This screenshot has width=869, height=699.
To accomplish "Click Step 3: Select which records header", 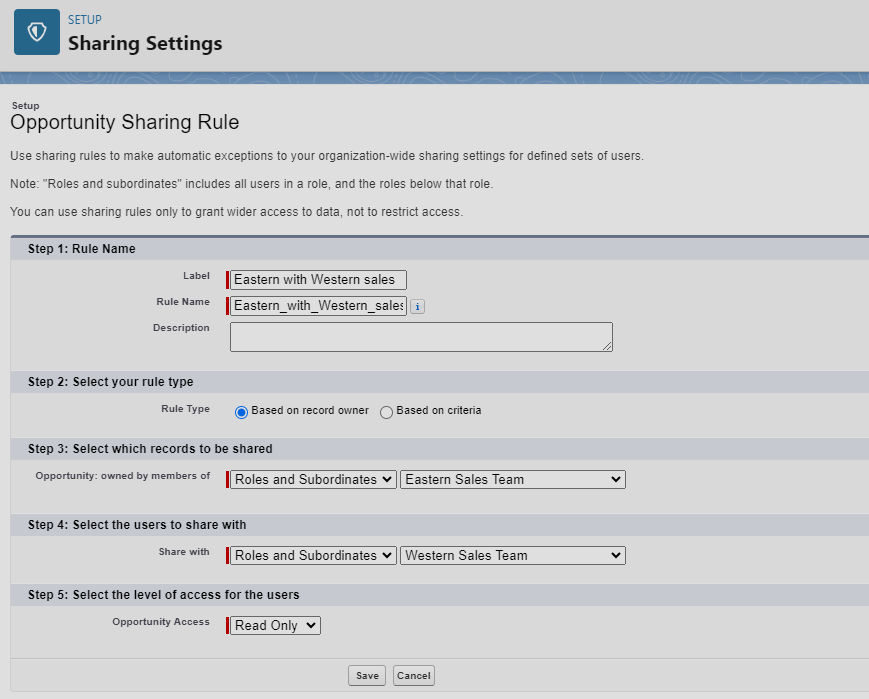I will click(150, 449).
